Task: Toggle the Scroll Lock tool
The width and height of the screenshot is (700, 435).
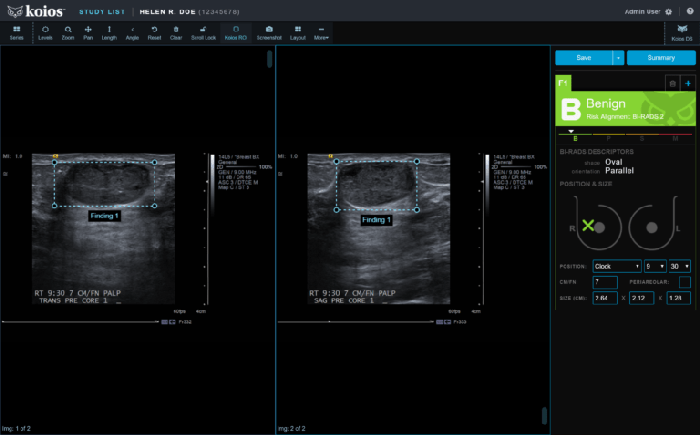Action: pos(203,32)
